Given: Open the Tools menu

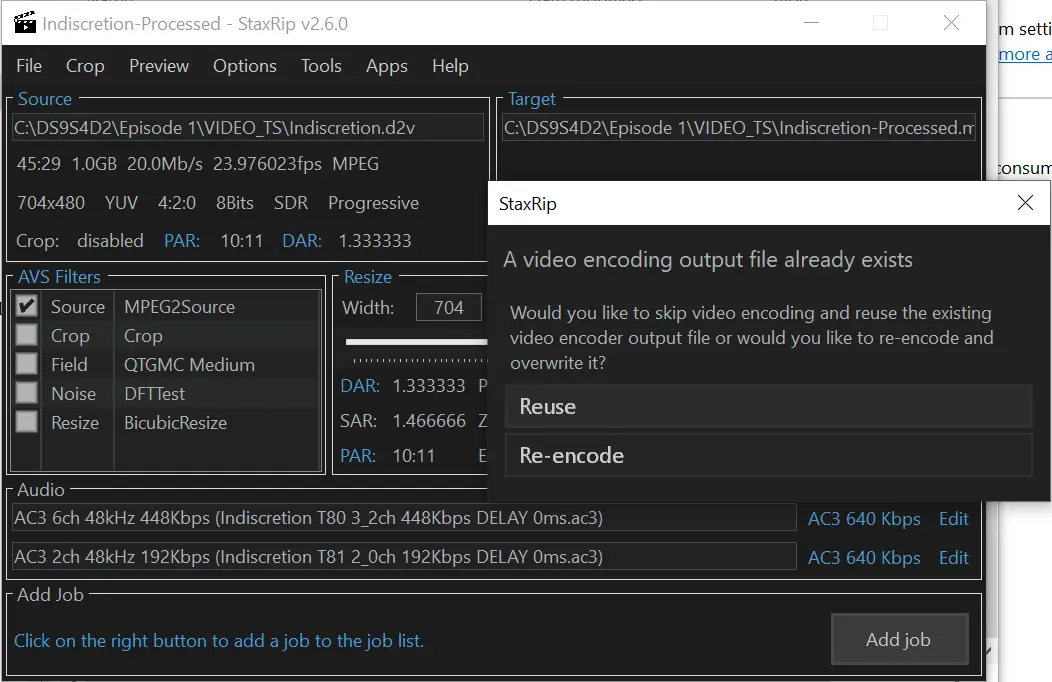Looking at the screenshot, I should point(321,66).
